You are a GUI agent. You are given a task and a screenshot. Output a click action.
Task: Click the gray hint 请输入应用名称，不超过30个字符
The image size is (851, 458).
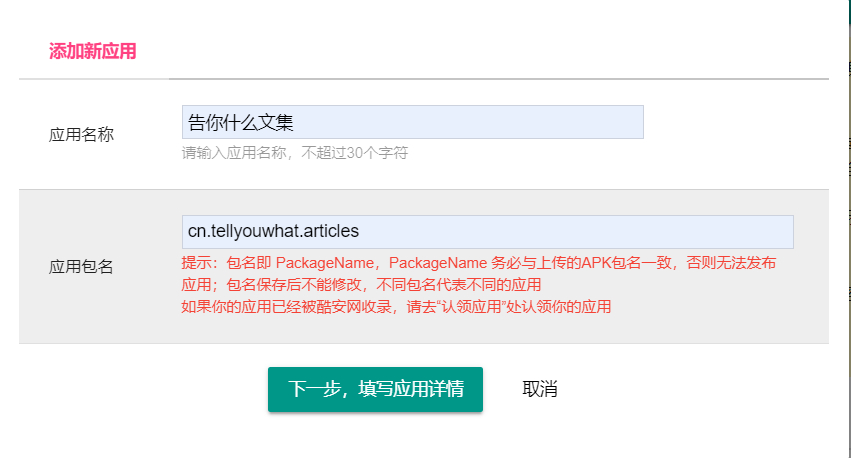click(x=295, y=153)
